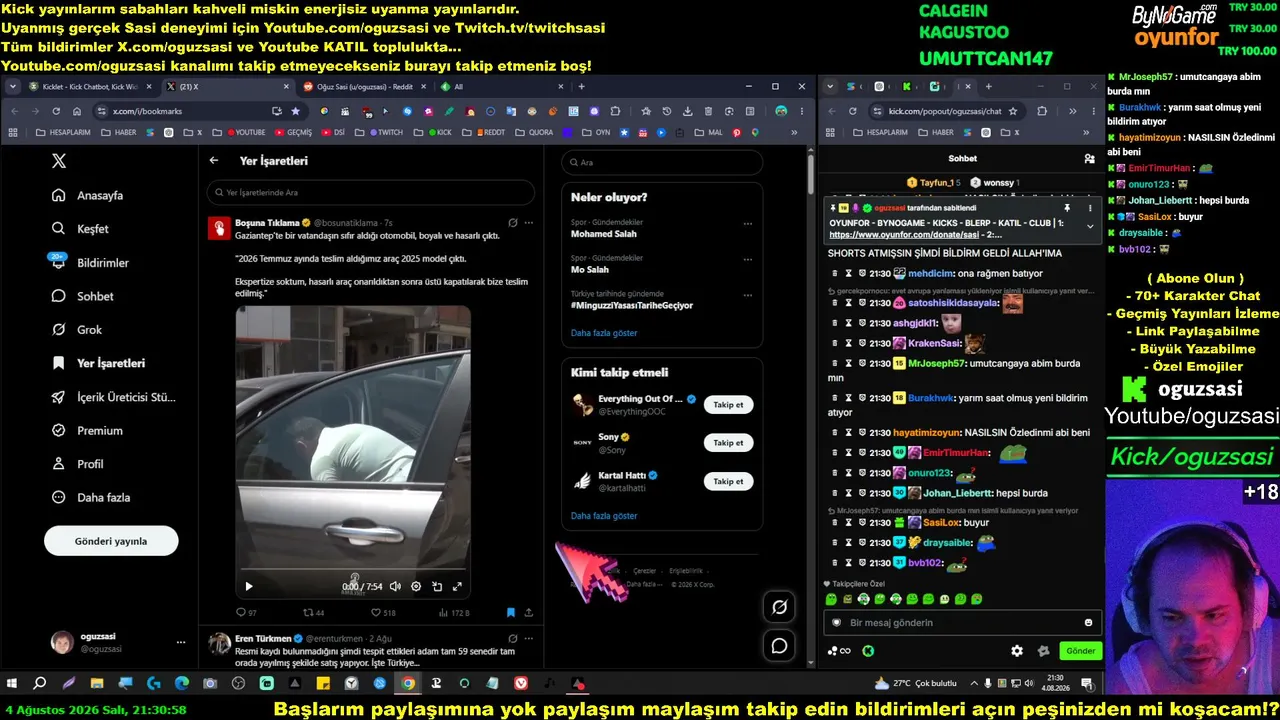
Task: Open Daha fazla göster under Neler oluyor
Action: 604,333
